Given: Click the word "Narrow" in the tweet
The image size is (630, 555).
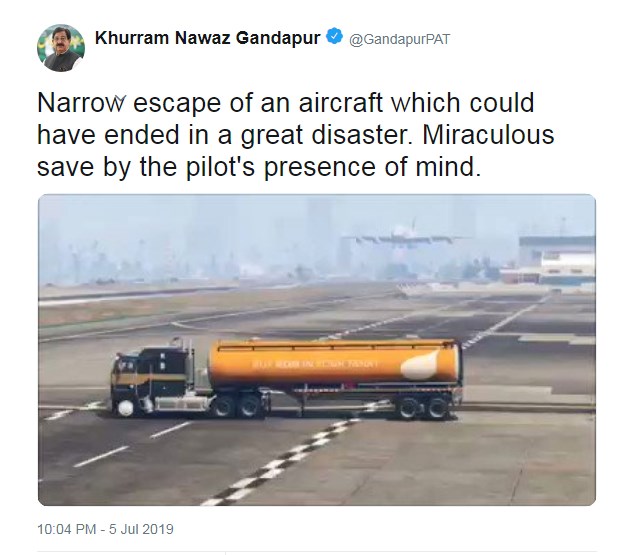Looking at the screenshot, I should (82, 103).
